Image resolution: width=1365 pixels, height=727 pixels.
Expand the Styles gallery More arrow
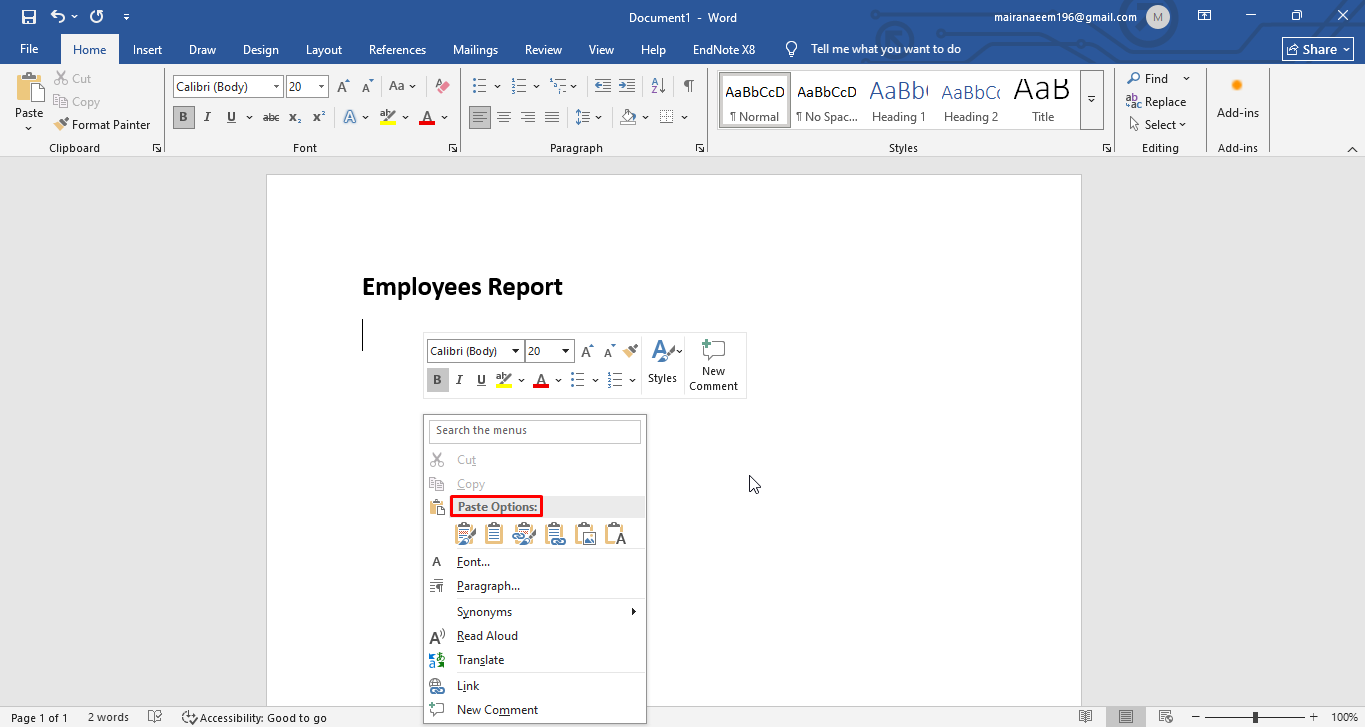pos(1091,99)
